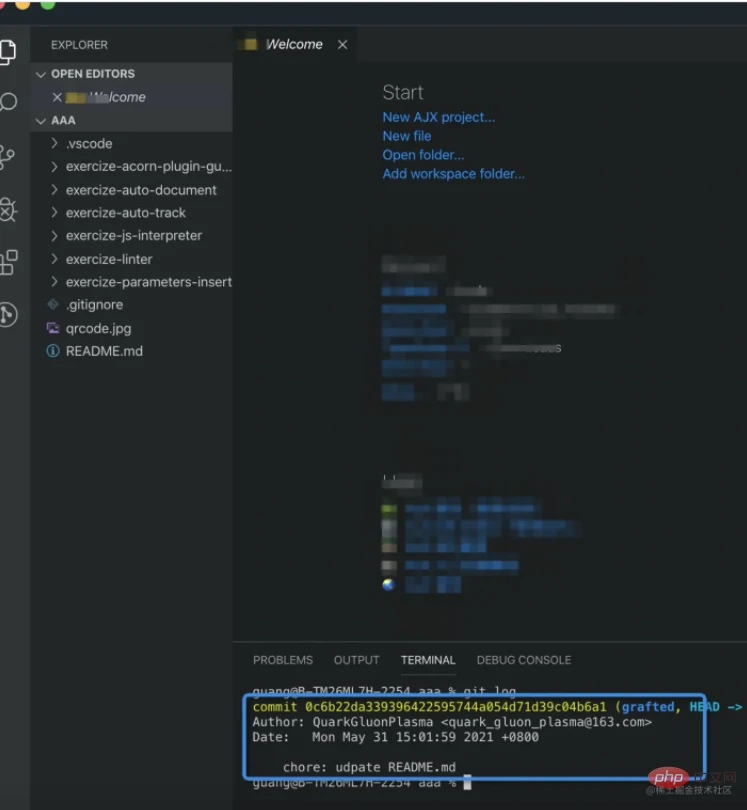The width and height of the screenshot is (747, 810).
Task: Click the EXPLORER panel title
Action: [79, 45]
